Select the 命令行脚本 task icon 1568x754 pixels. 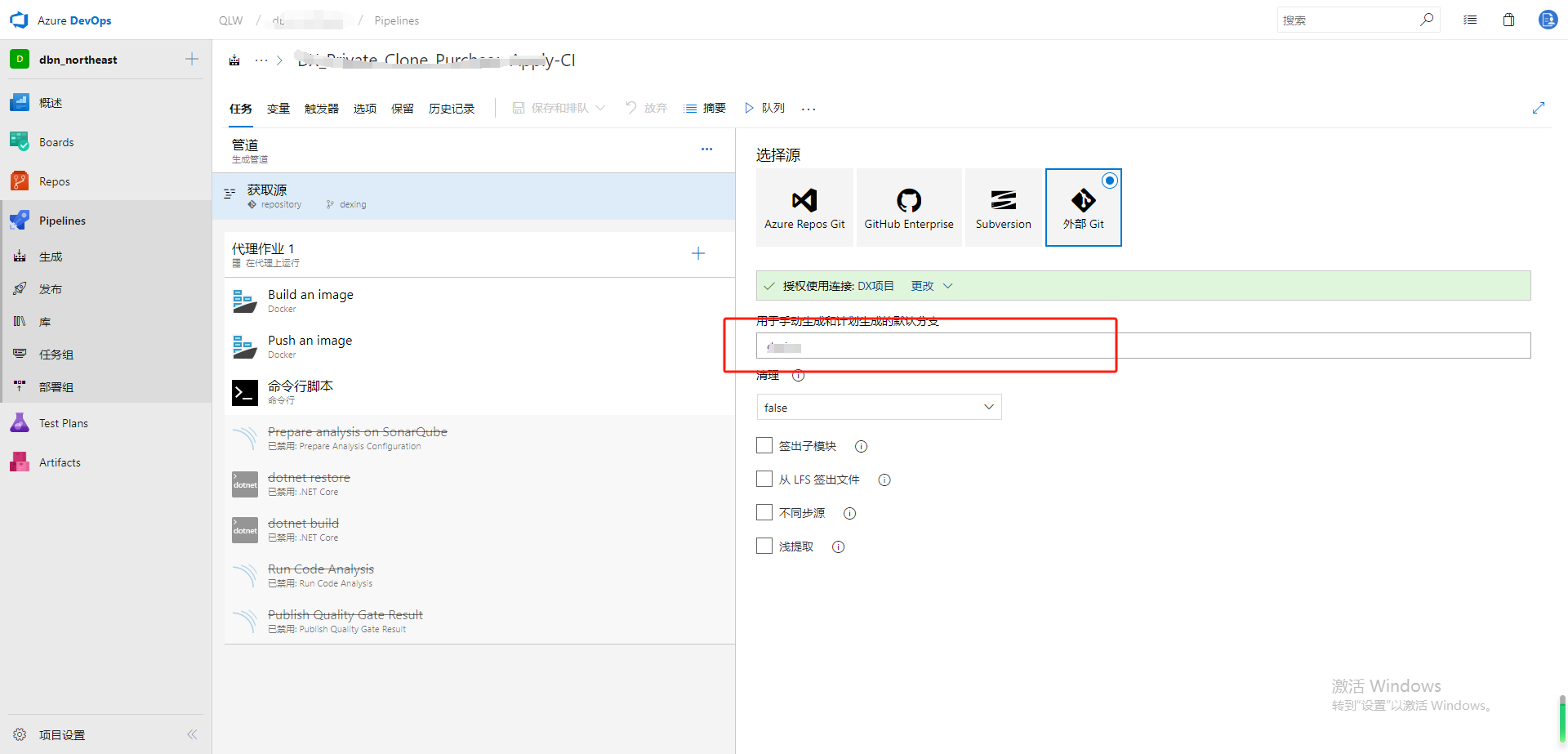tap(245, 392)
